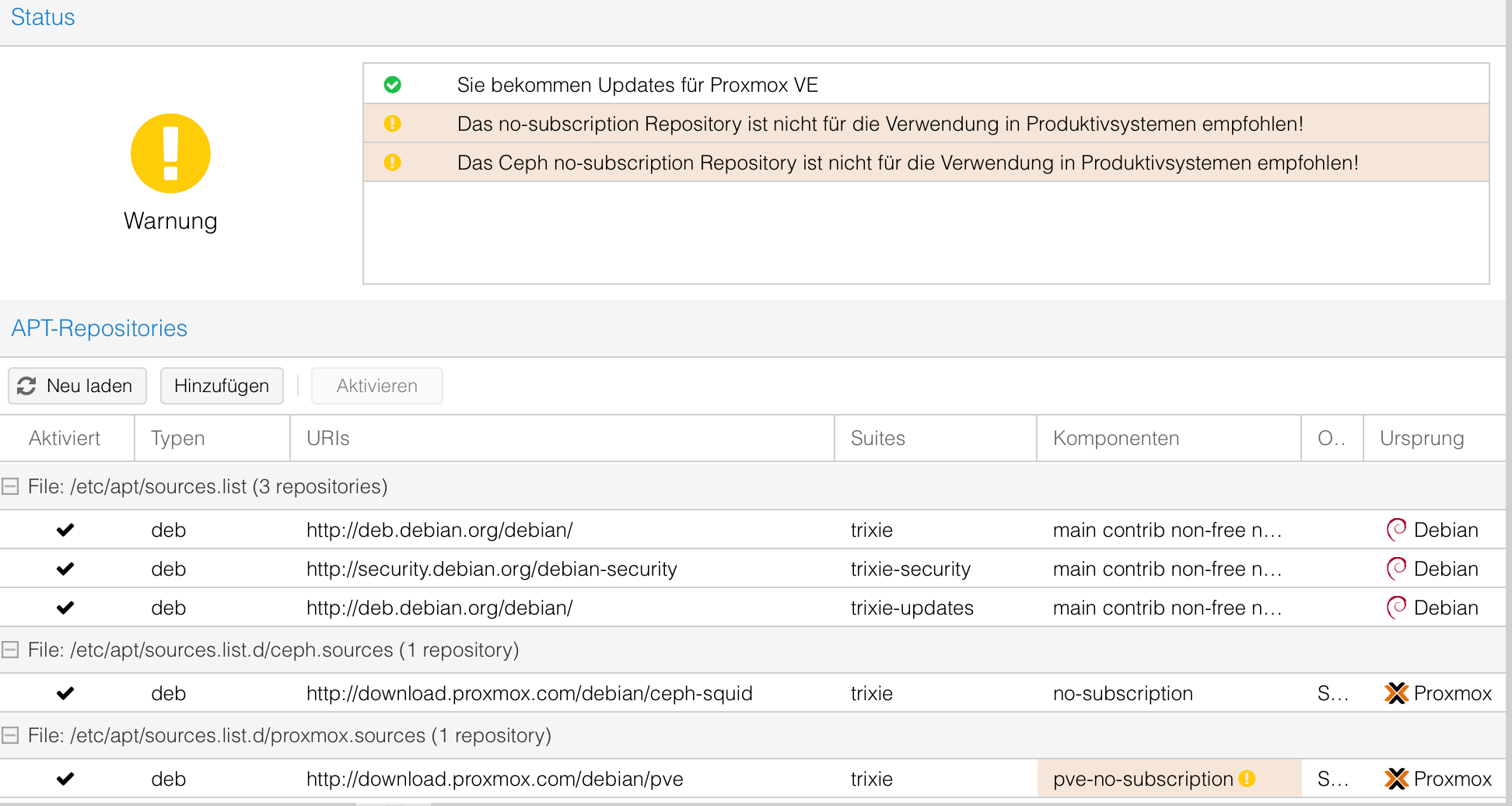
Task: Click the Aktivieren button
Action: [377, 386]
